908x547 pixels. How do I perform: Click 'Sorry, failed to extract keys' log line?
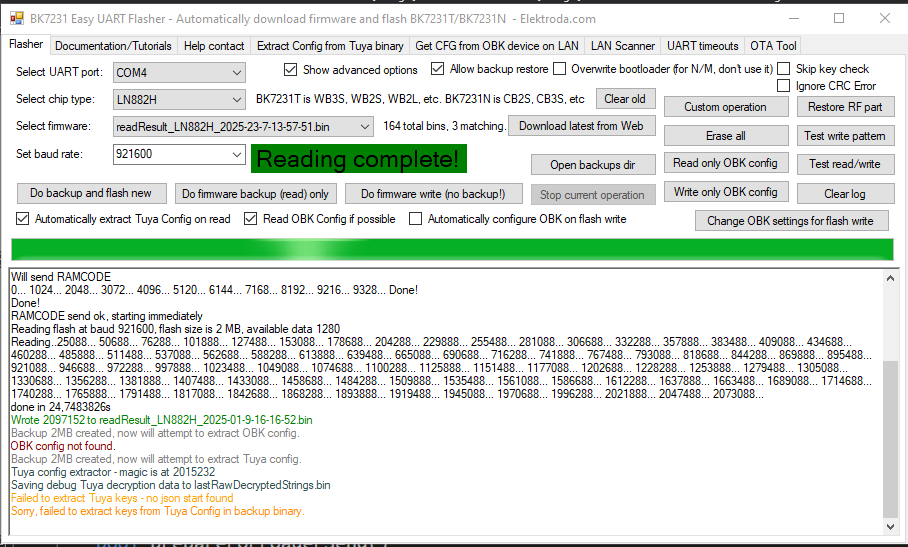point(158,511)
